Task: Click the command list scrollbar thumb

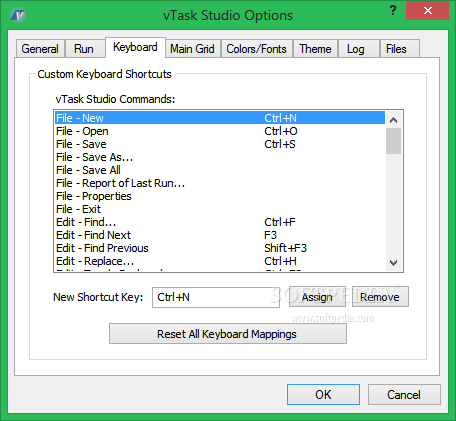Action: [x=394, y=141]
